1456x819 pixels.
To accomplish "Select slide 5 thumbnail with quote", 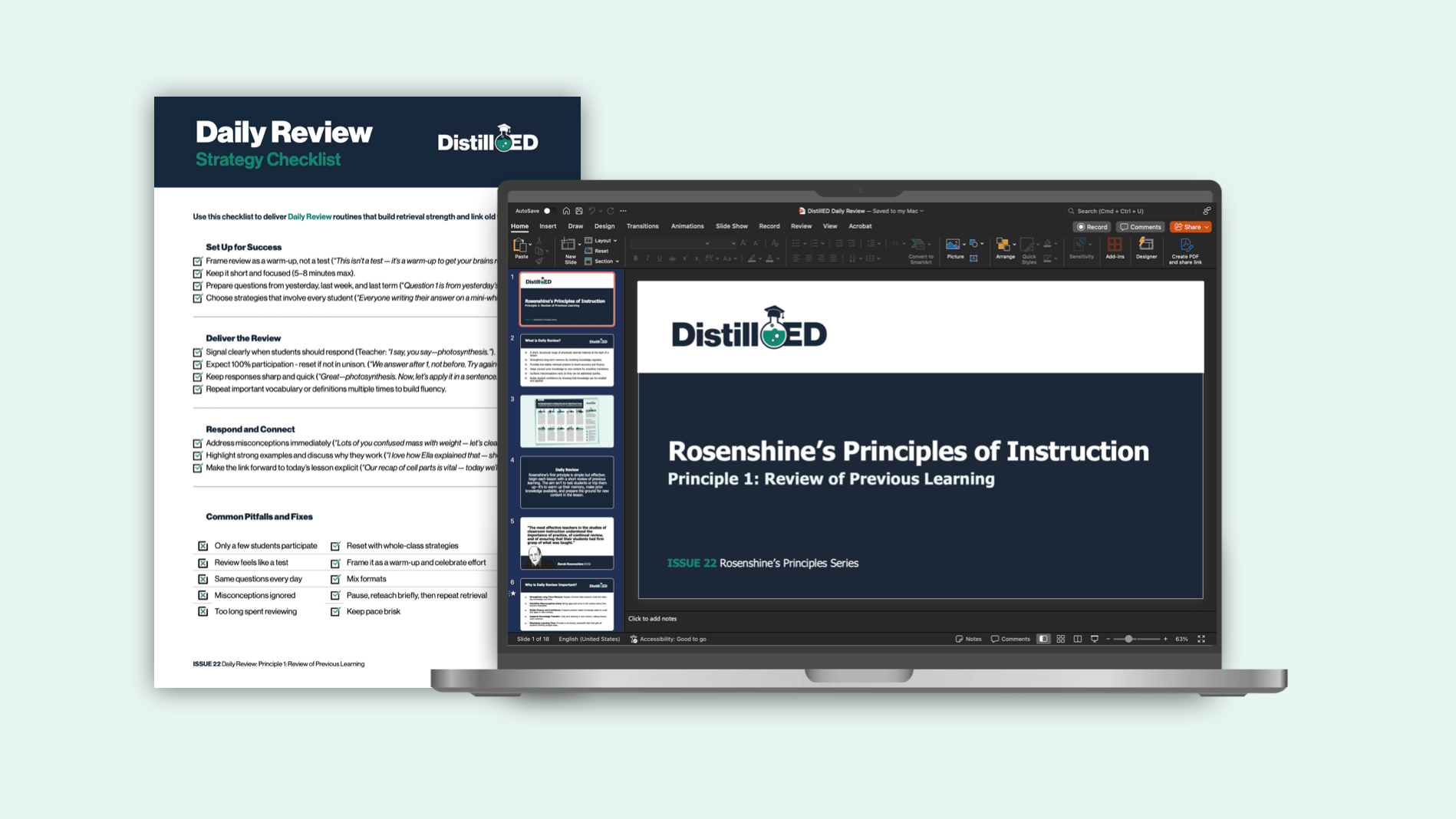I will coord(567,543).
